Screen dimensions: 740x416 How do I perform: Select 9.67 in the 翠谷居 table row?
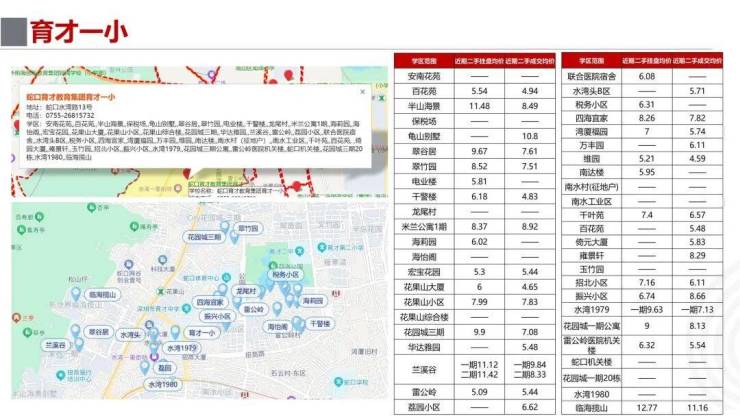click(x=479, y=152)
